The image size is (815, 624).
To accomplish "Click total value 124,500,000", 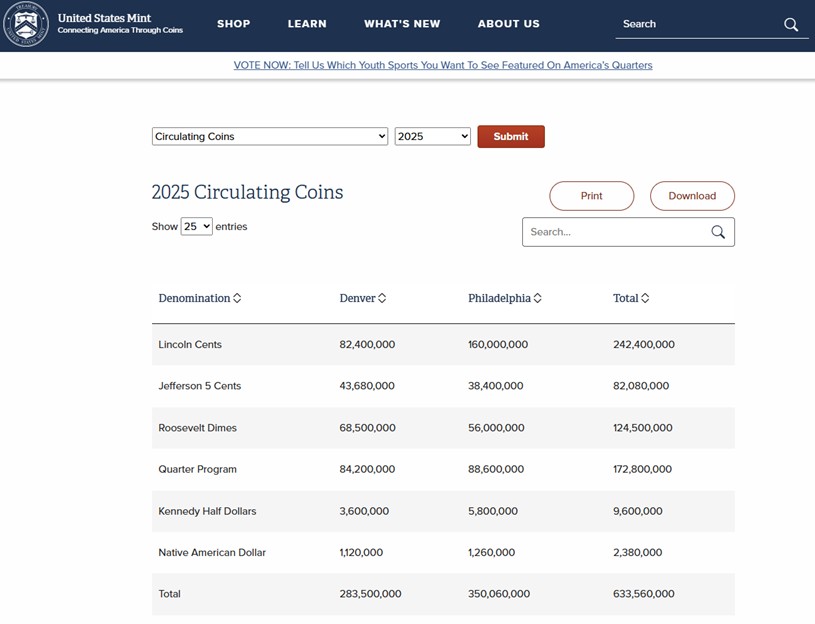I will coord(642,428).
